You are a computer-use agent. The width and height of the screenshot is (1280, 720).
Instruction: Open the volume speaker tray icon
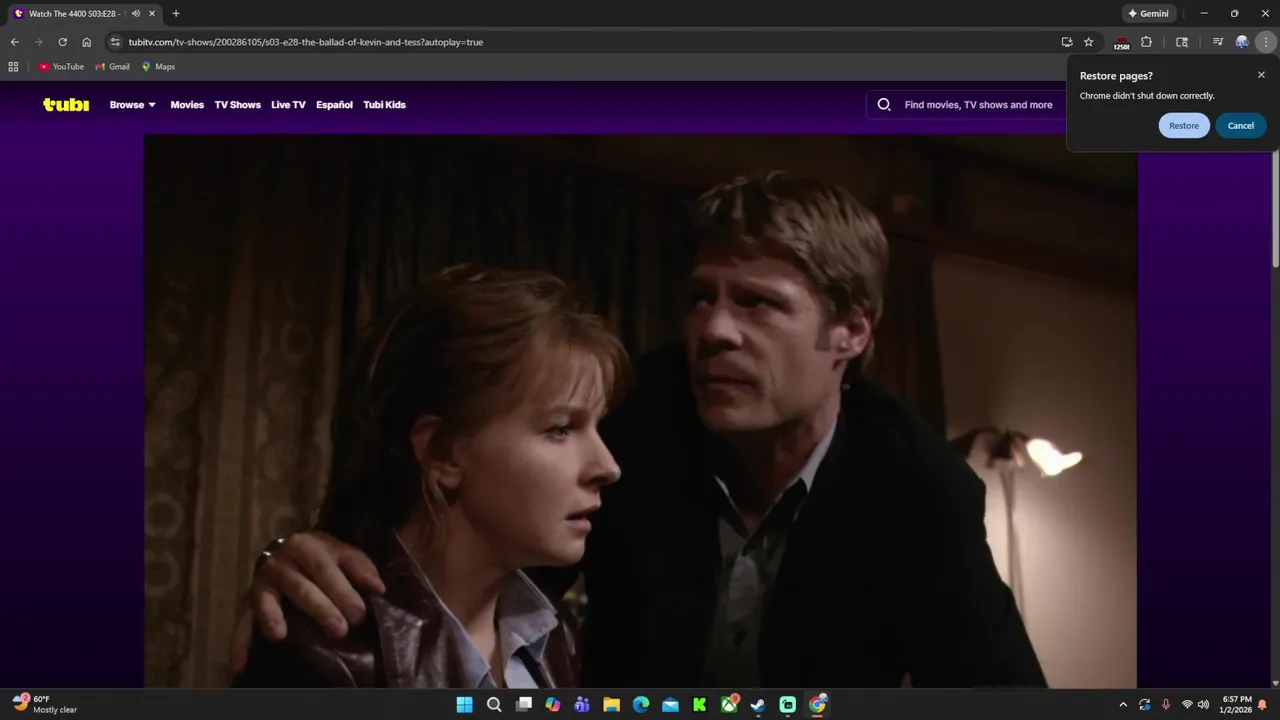click(1203, 705)
